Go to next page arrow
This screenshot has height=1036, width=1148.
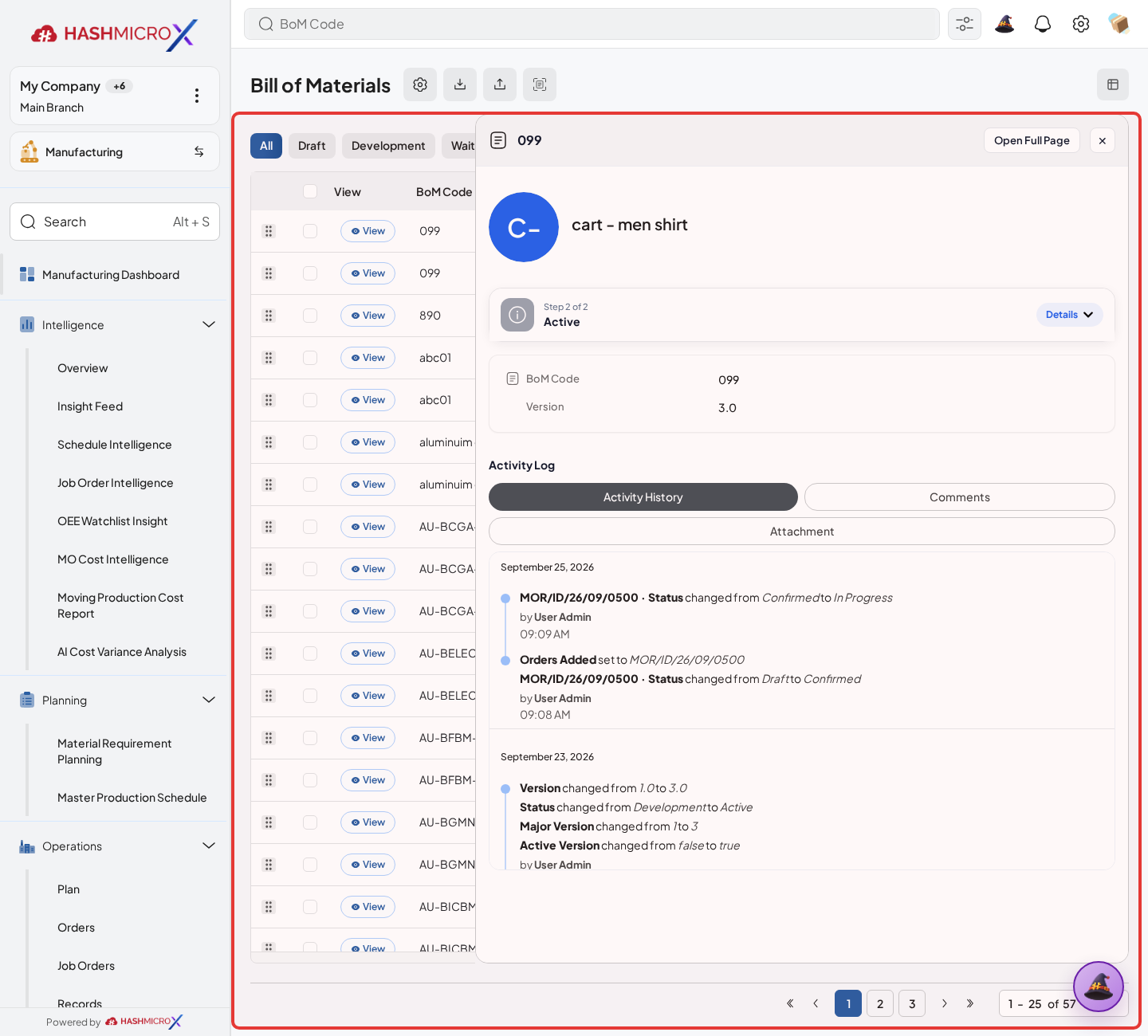click(x=944, y=1003)
